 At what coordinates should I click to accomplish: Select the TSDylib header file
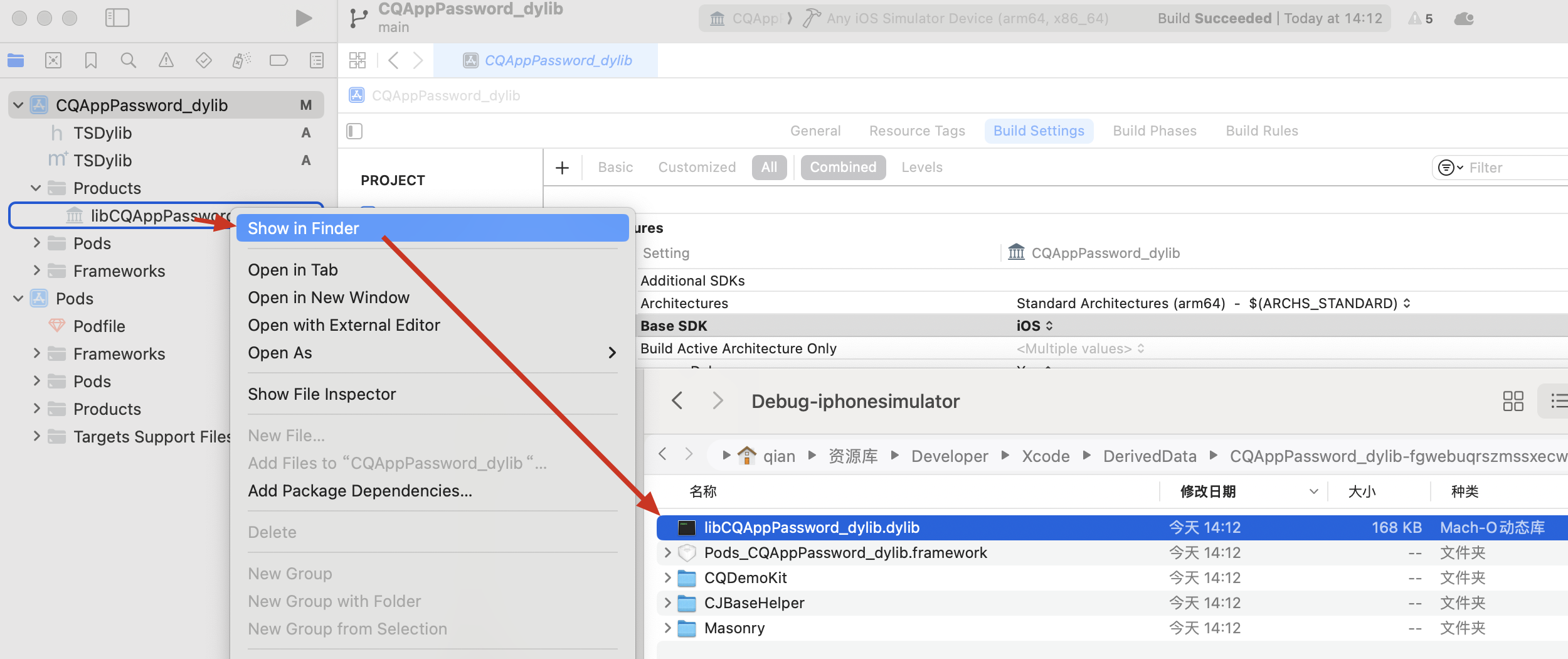[102, 133]
